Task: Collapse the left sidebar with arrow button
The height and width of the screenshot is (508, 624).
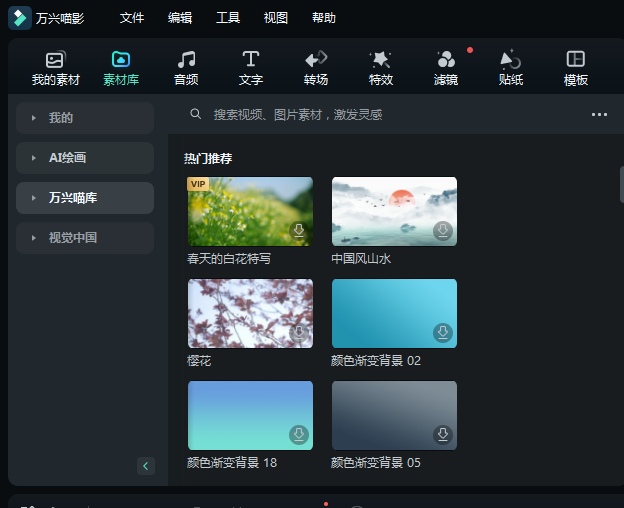Action: pos(146,465)
